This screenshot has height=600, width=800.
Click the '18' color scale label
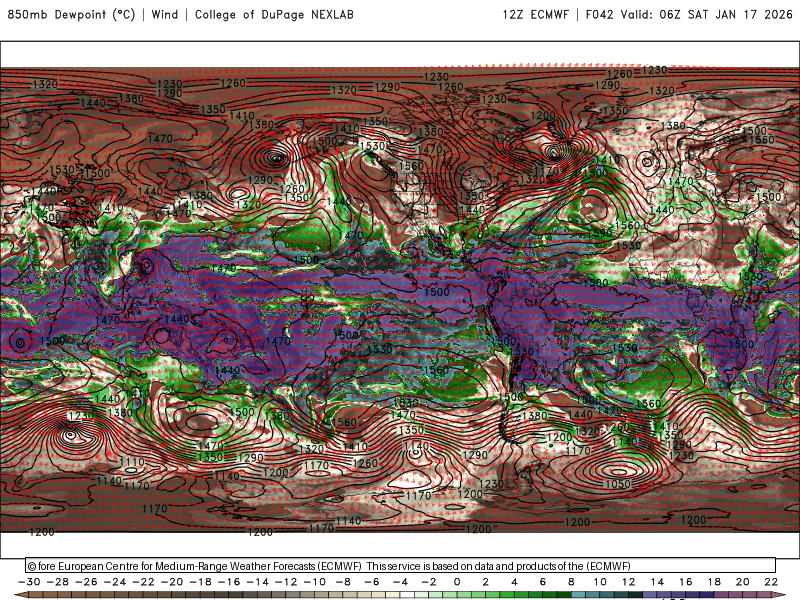714,582
